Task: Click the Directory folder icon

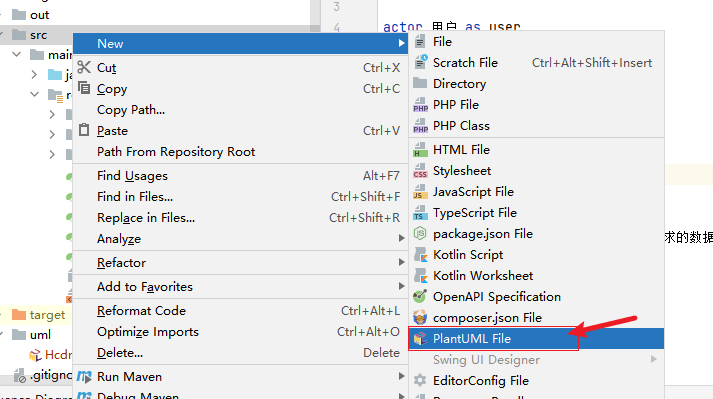Action: pos(420,83)
